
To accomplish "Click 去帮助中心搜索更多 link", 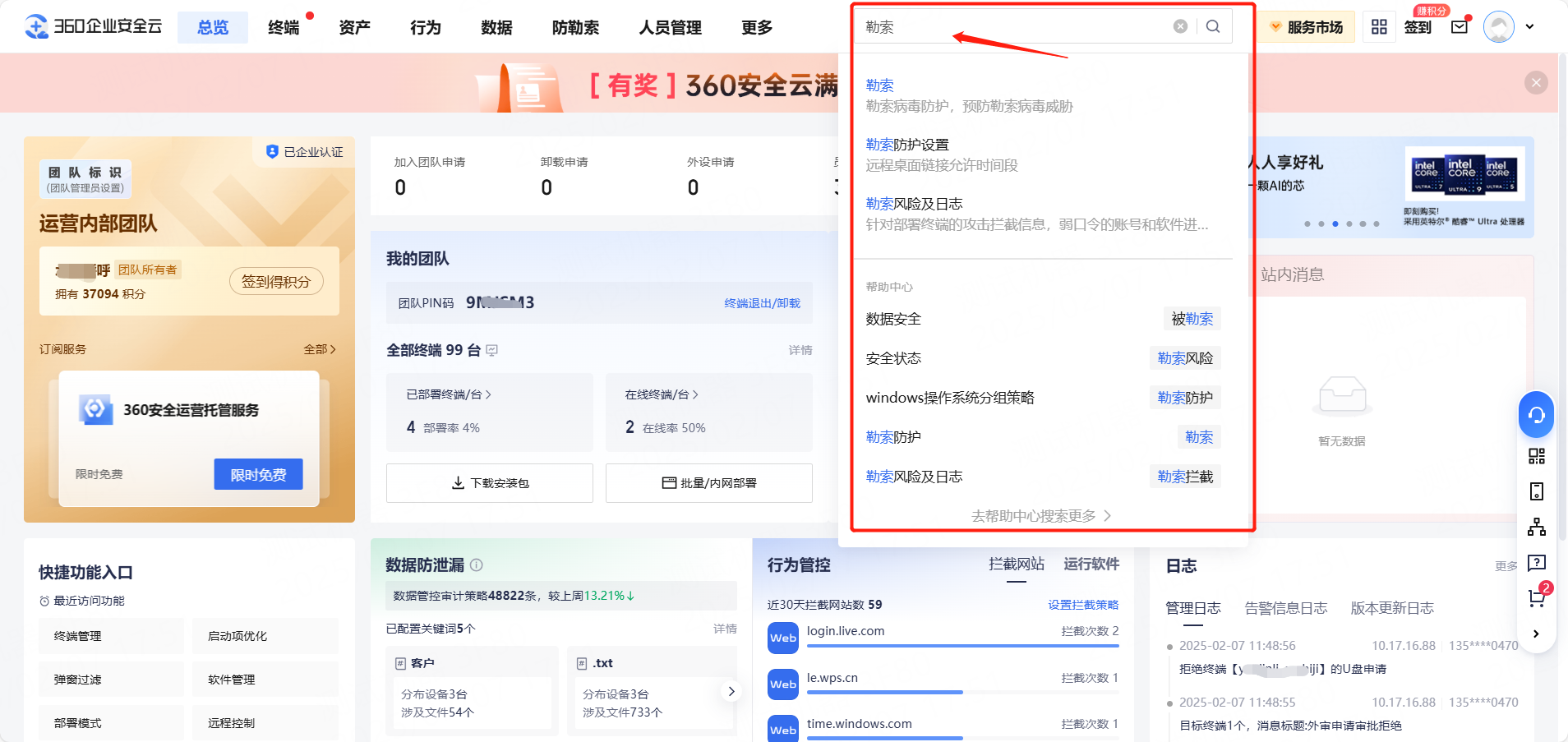I will pyautogui.click(x=1041, y=516).
